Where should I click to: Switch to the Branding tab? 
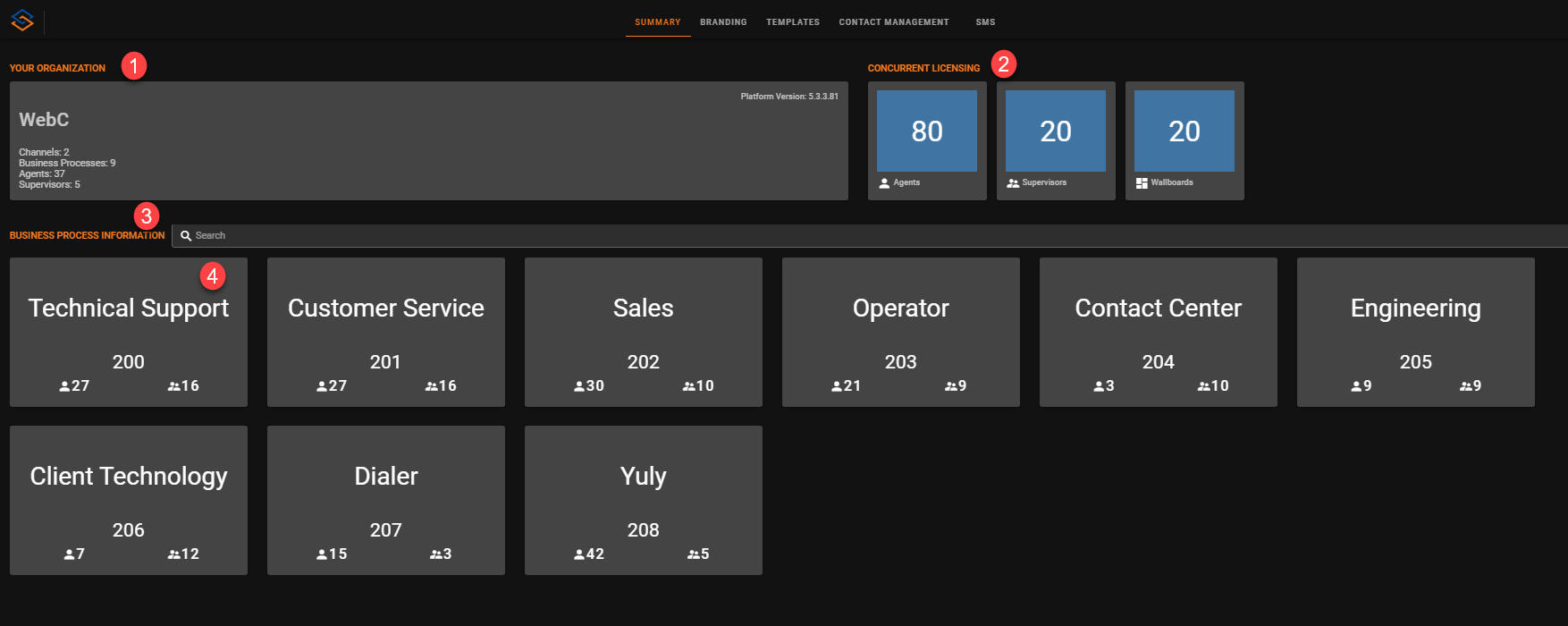pyautogui.click(x=723, y=22)
